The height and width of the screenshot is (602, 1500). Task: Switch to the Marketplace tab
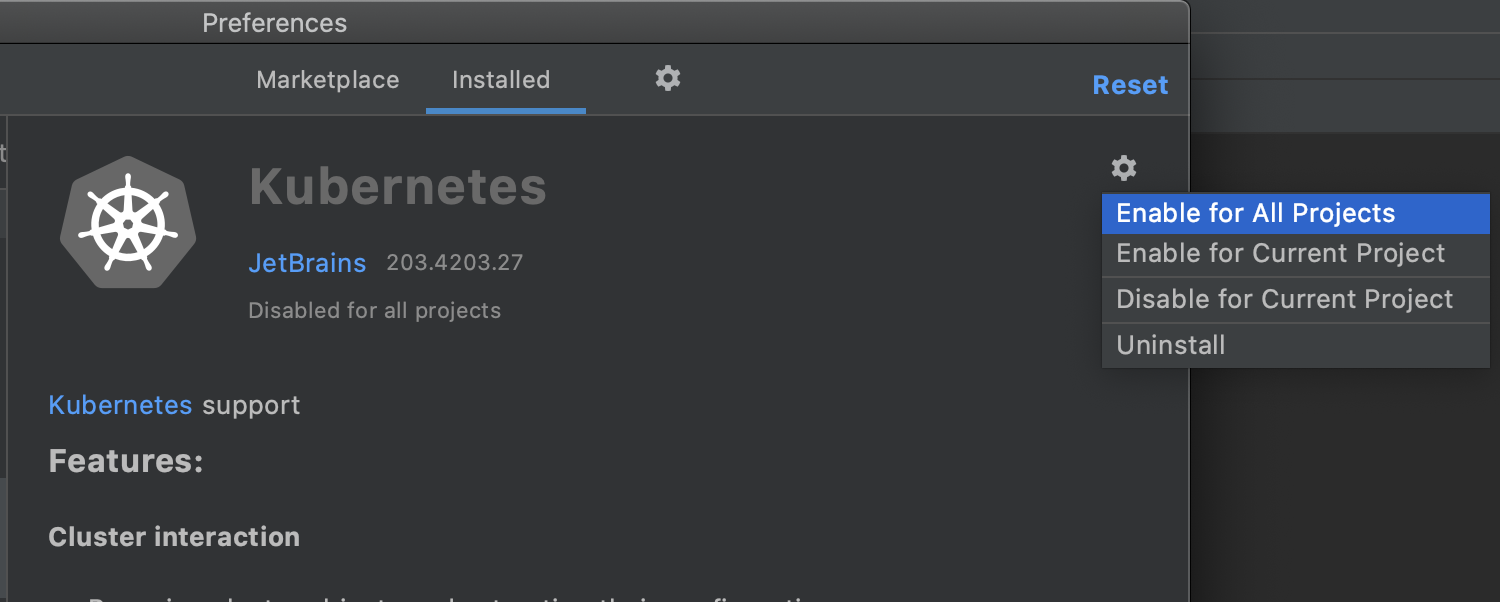(x=327, y=80)
